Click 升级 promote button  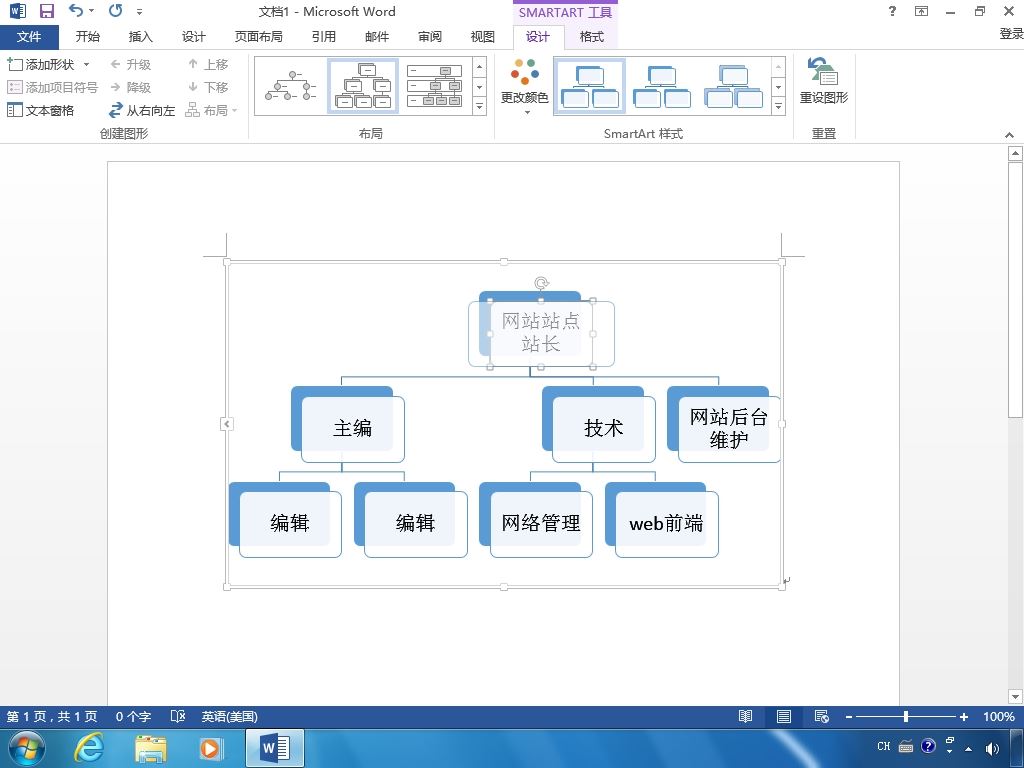(x=131, y=65)
